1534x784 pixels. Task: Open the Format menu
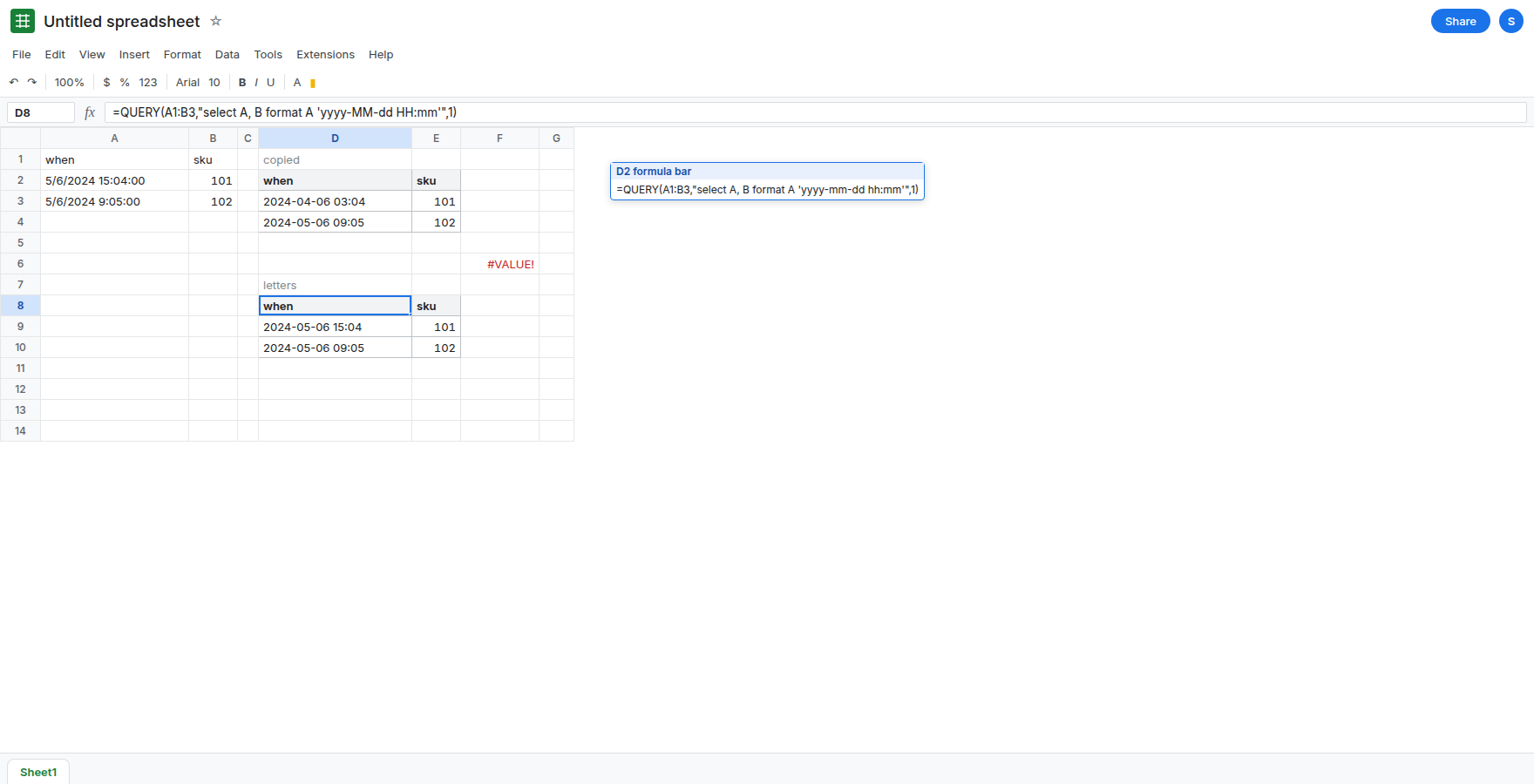coord(182,54)
